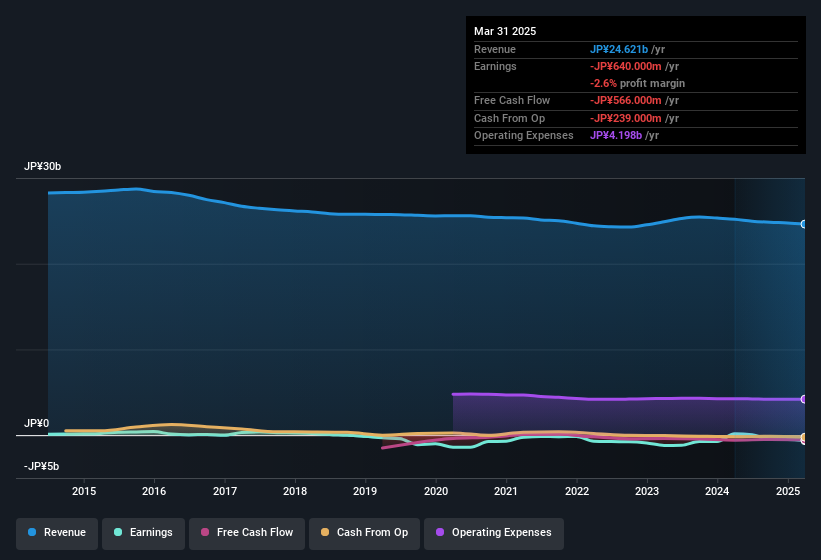
Task: Click the teal Earnings legend dot
Action: [118, 532]
